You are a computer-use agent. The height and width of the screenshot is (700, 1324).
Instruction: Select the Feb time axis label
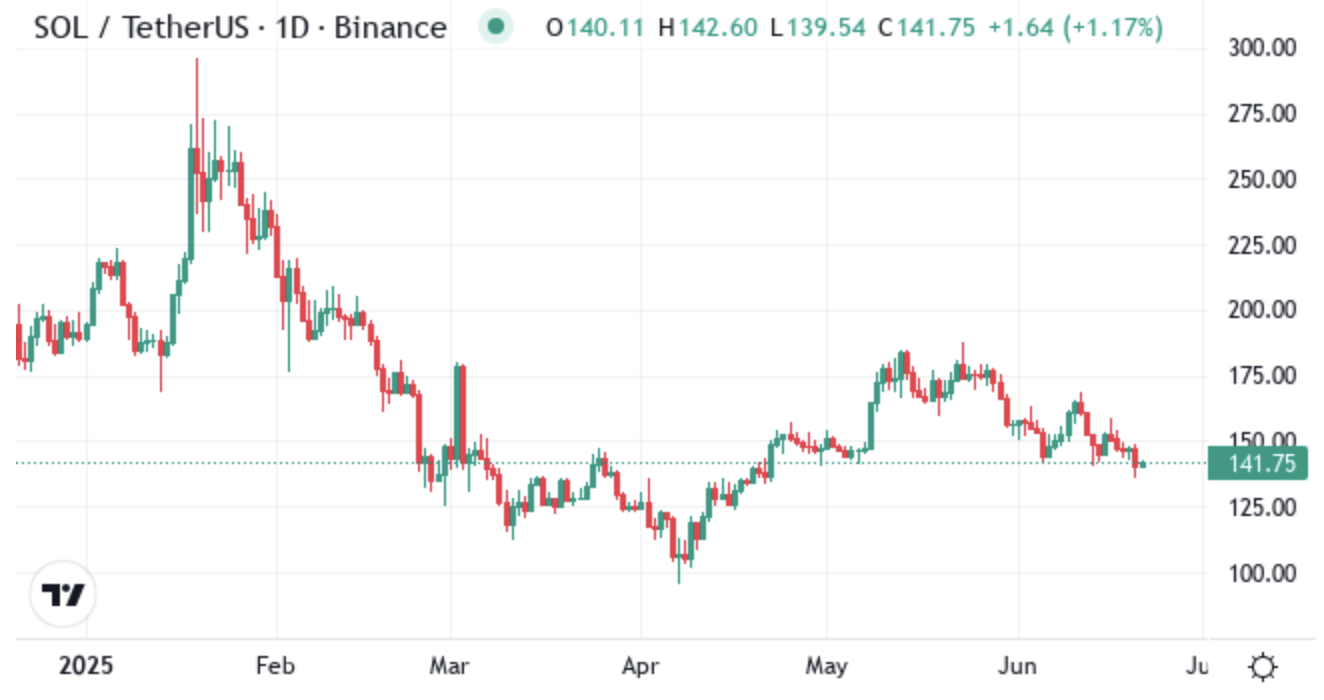[x=276, y=666]
